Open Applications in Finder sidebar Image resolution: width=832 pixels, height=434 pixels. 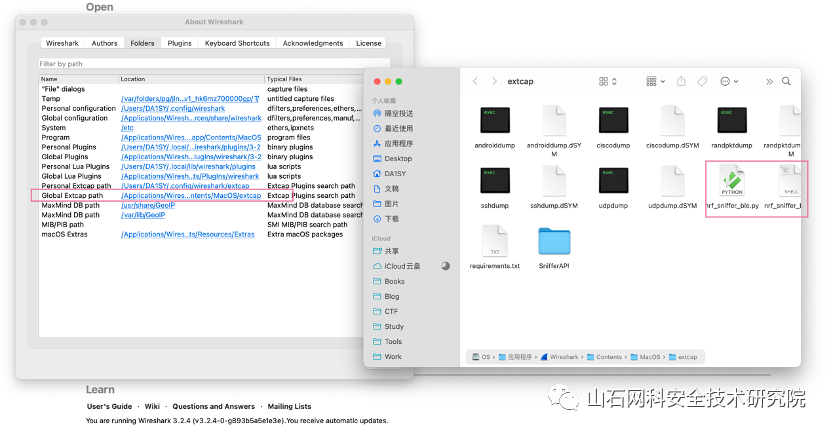393,144
